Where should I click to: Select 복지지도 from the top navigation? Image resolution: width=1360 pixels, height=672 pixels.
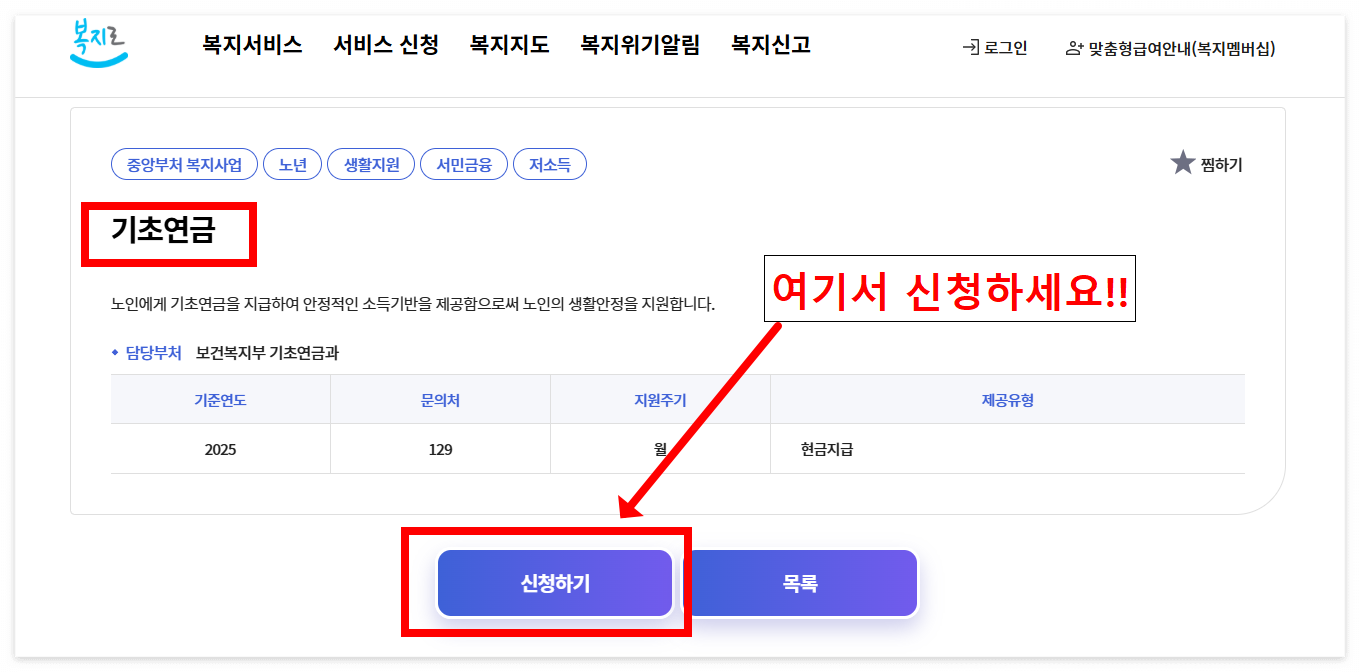508,44
